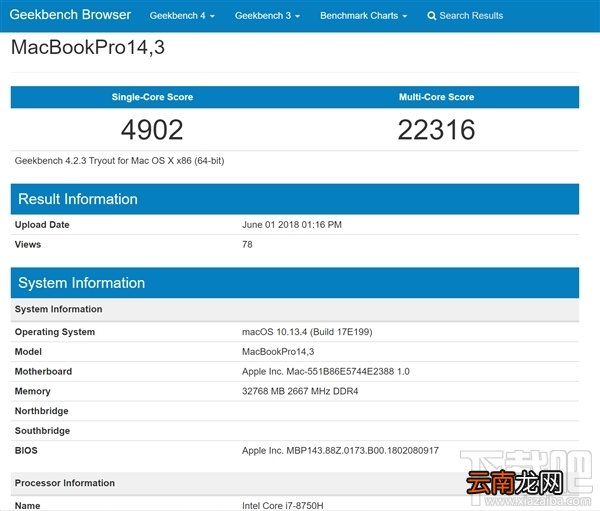Open the Benchmark Charts dropdown
This screenshot has height=511, width=600.
pos(364,16)
